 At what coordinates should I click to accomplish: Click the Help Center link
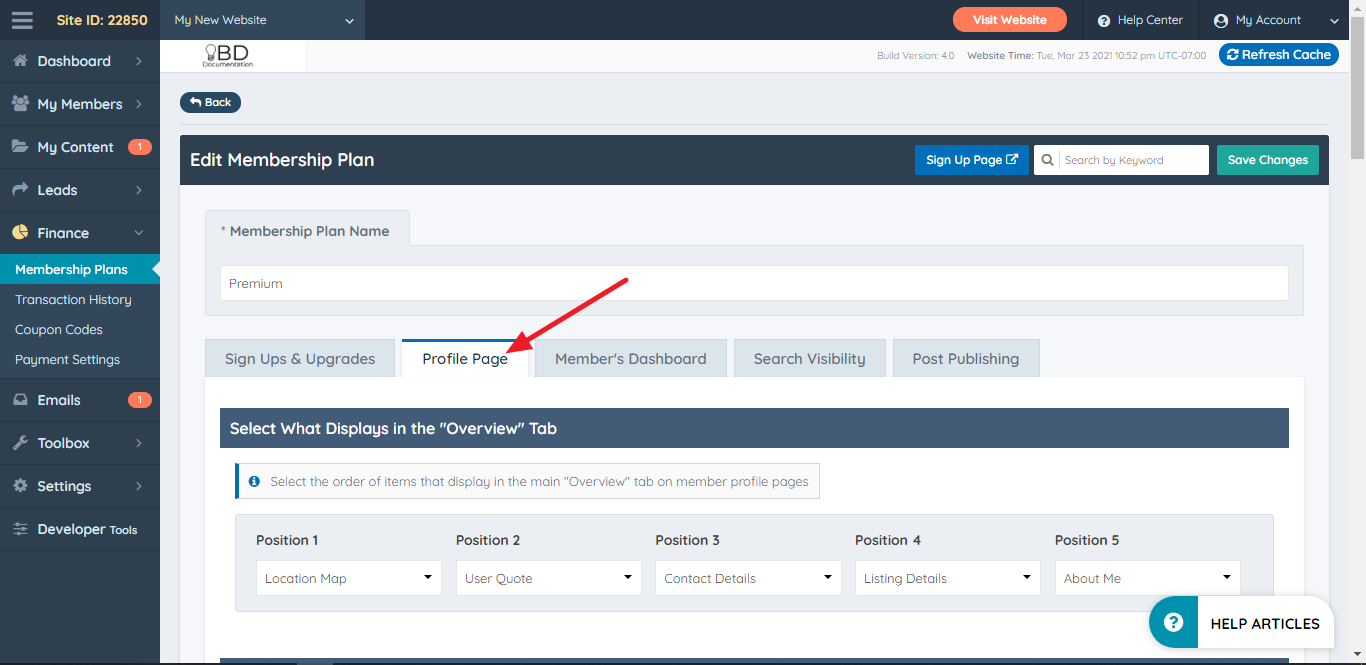tap(1140, 20)
